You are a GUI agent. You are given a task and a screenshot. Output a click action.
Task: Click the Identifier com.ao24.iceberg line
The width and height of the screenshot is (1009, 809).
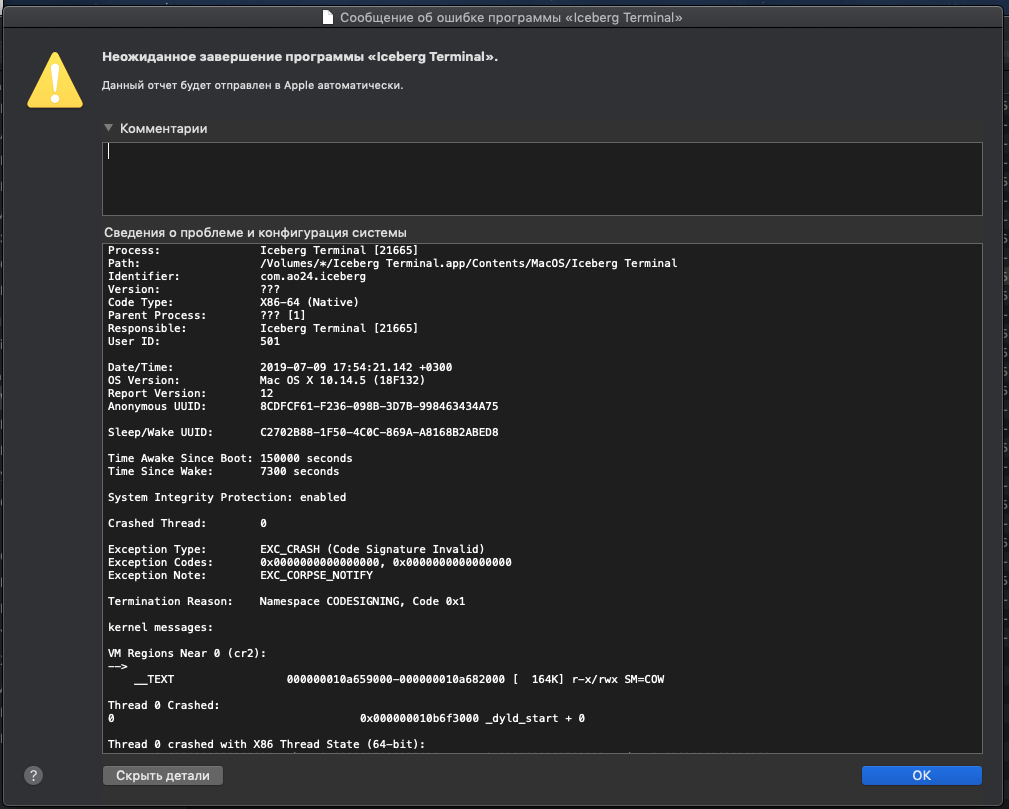pyautogui.click(x=236, y=276)
